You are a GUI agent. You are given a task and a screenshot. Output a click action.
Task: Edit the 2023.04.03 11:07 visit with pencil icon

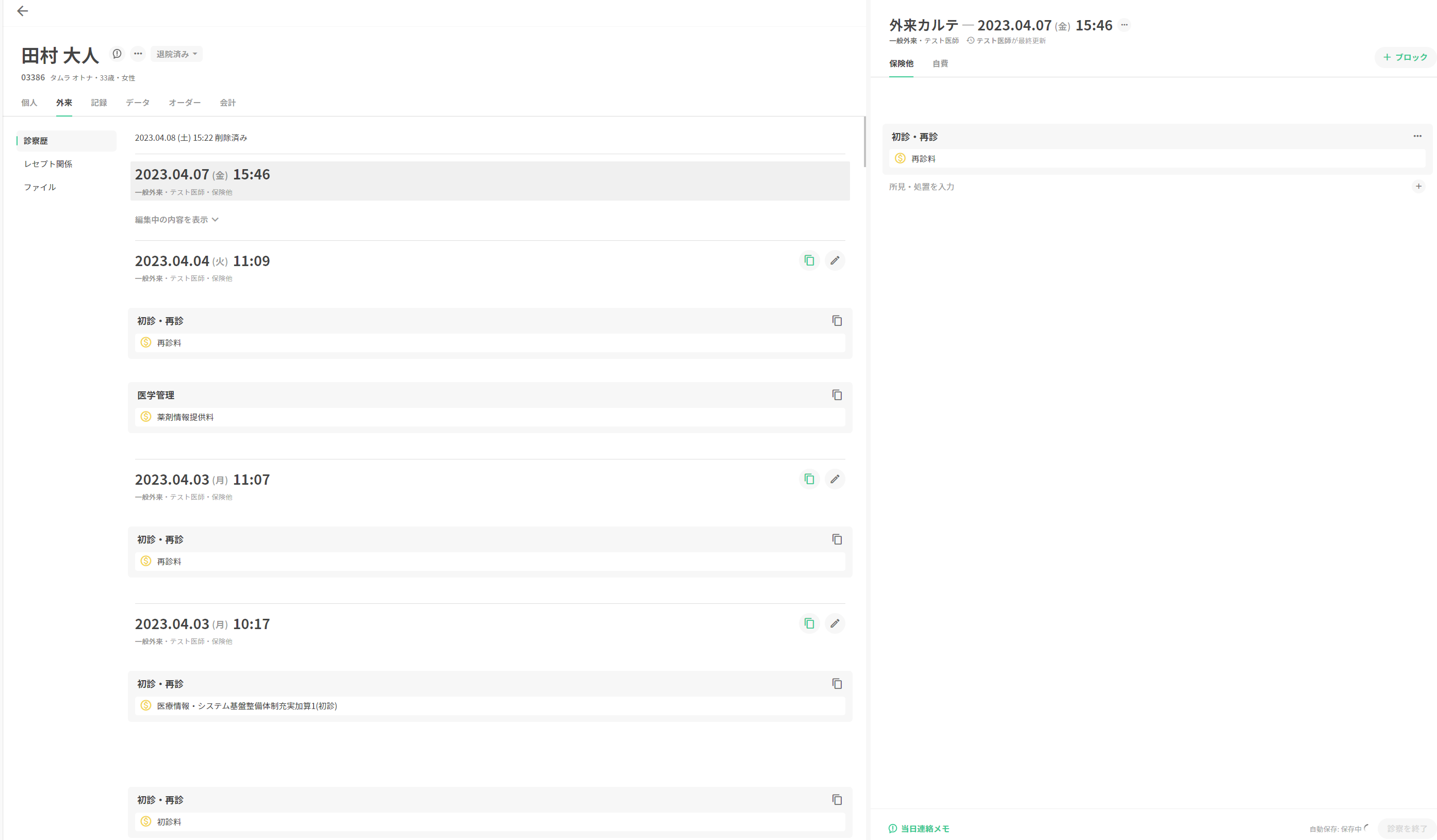click(x=834, y=479)
